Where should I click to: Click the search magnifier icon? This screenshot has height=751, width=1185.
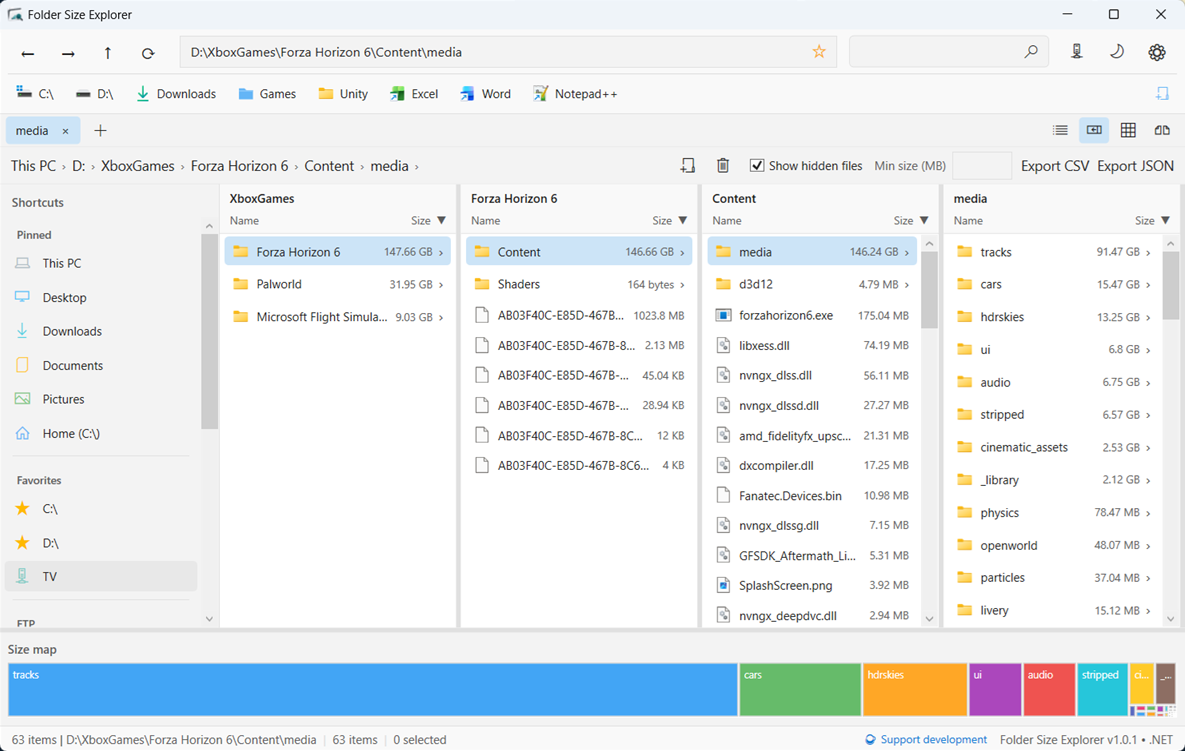tap(1031, 52)
